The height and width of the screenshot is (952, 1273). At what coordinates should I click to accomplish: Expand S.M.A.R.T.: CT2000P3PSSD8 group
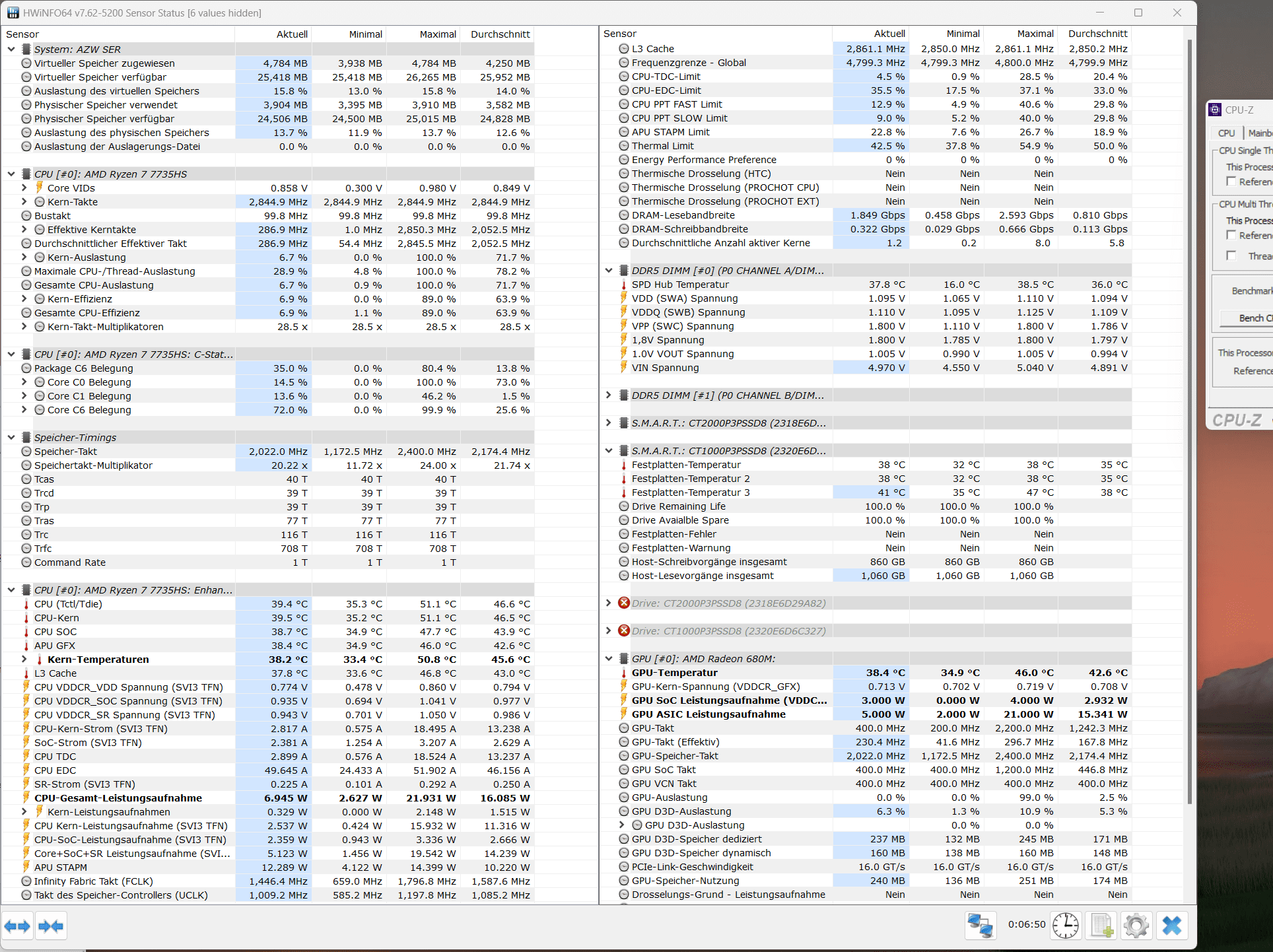coord(609,423)
